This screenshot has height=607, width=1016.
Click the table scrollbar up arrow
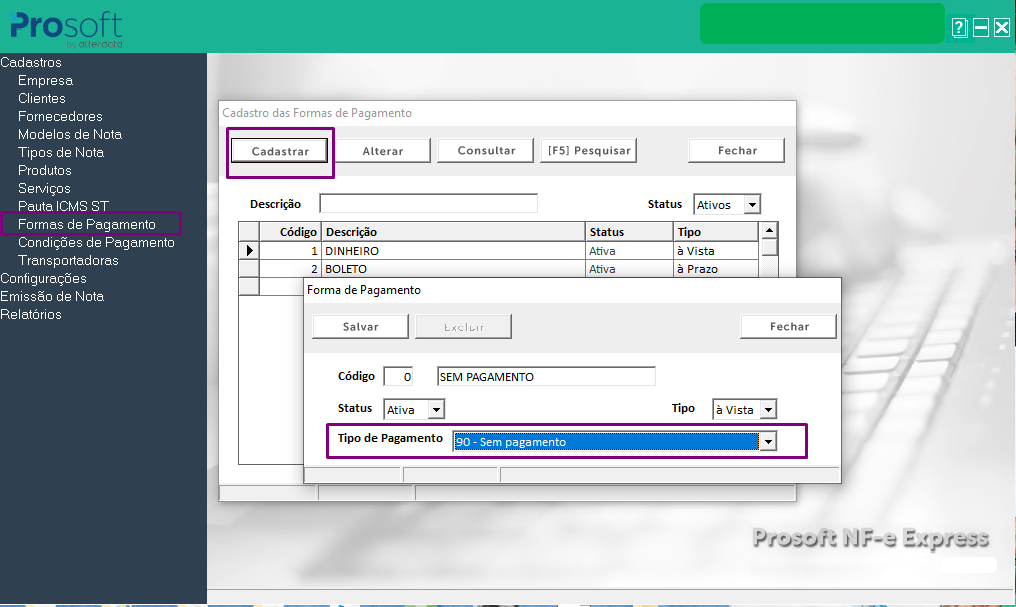pyautogui.click(x=769, y=230)
